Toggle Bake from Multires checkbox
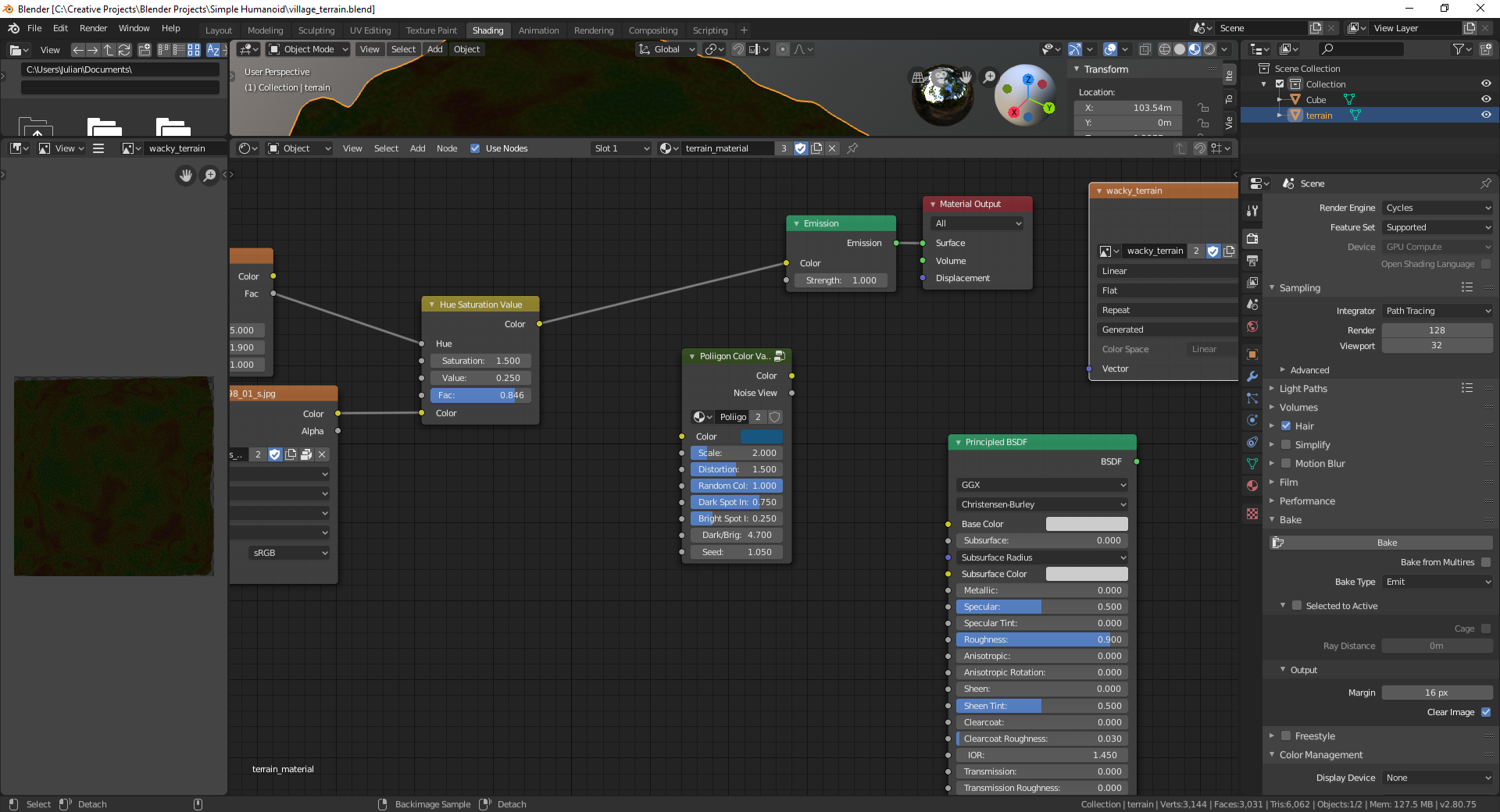The image size is (1500, 812). click(x=1486, y=562)
